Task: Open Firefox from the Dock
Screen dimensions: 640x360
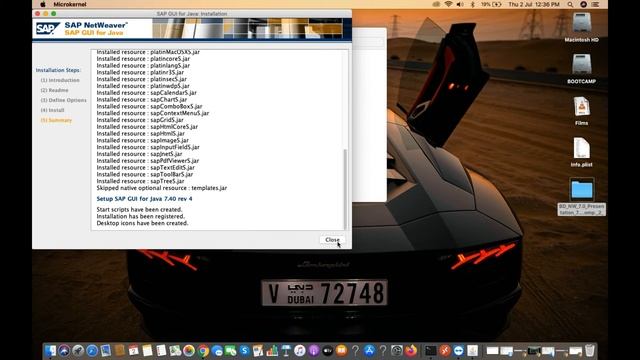Action: click(411, 351)
